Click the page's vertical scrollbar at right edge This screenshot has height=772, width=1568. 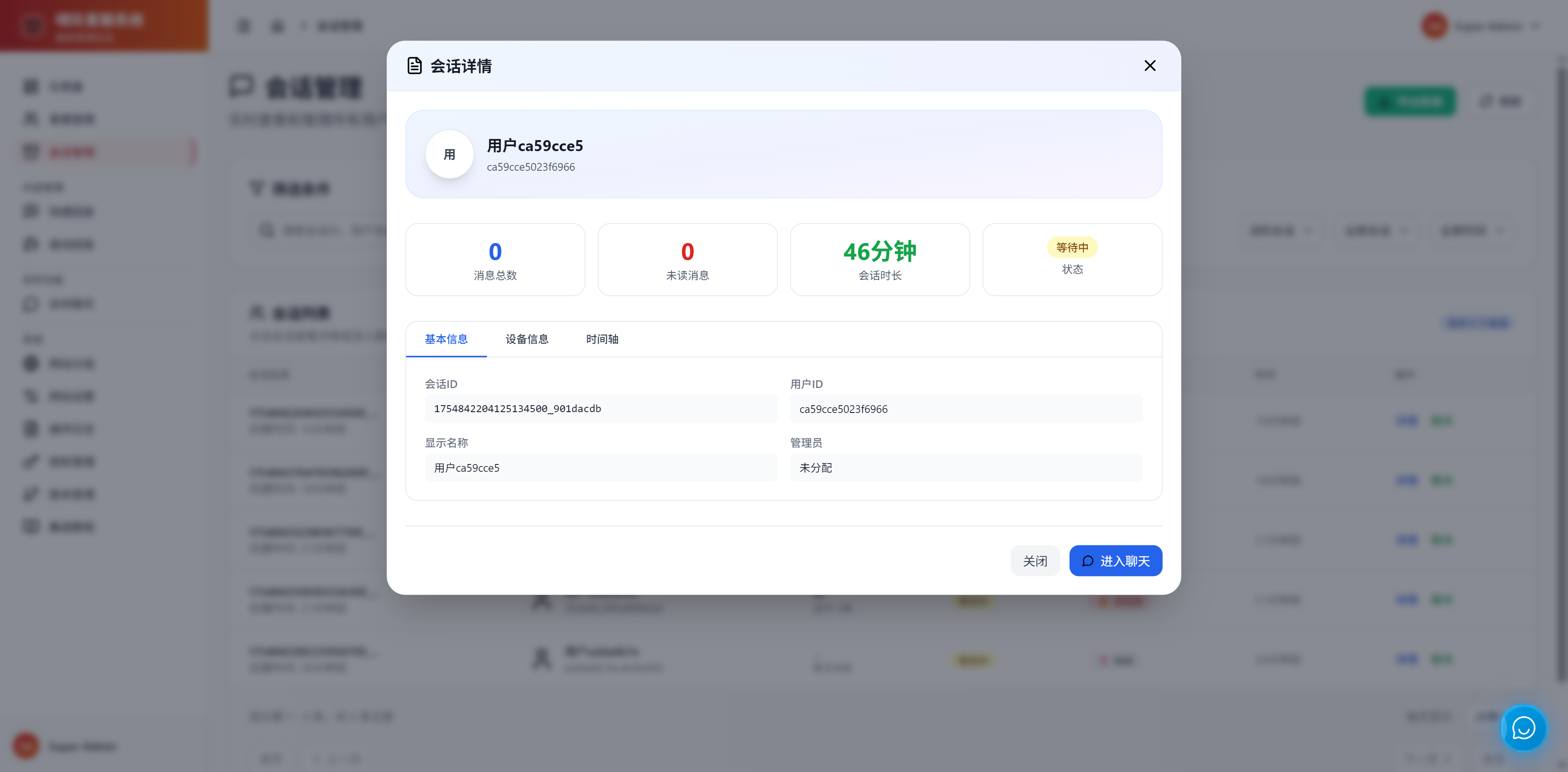(x=1562, y=365)
